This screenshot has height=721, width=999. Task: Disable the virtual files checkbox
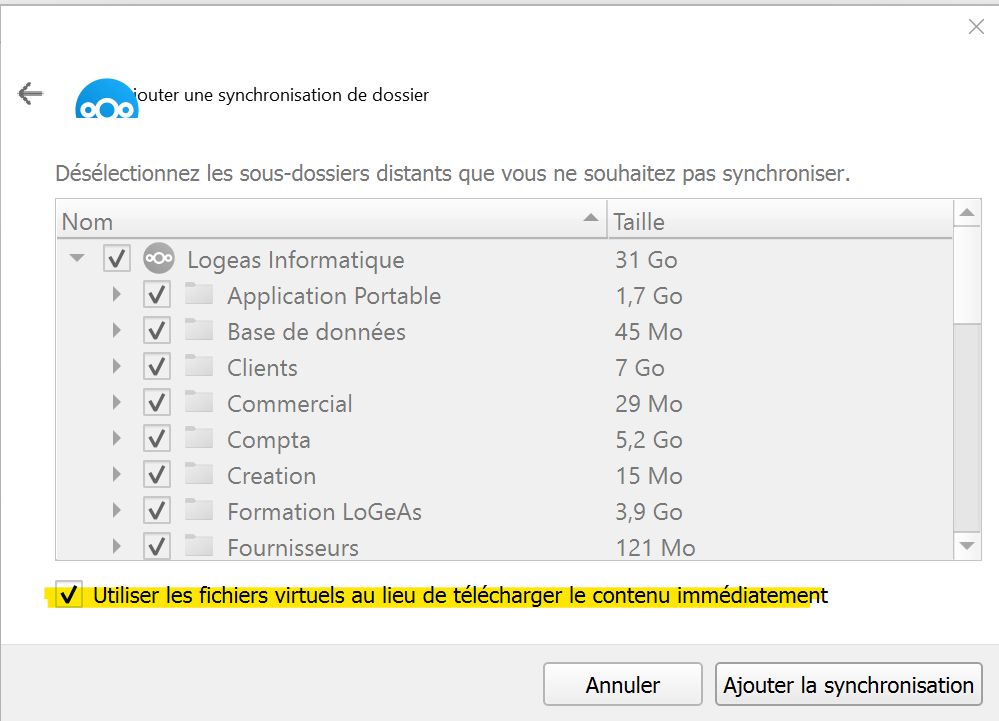(69, 596)
